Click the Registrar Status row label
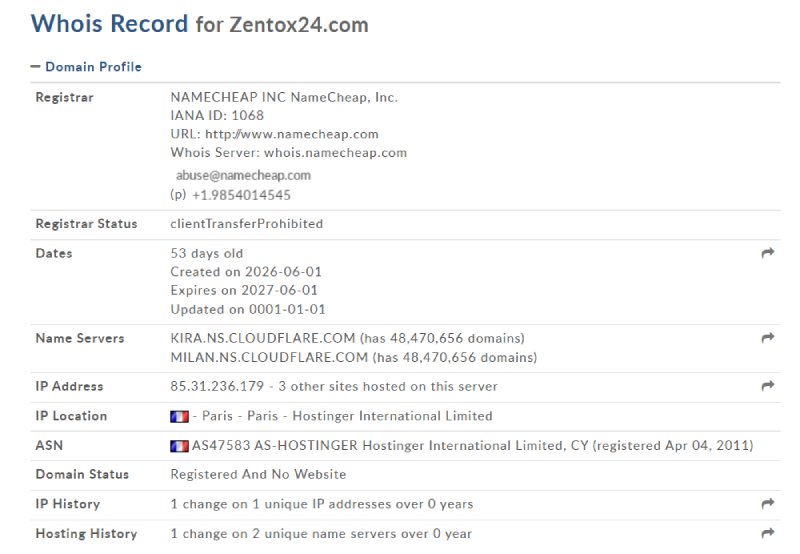 86,223
